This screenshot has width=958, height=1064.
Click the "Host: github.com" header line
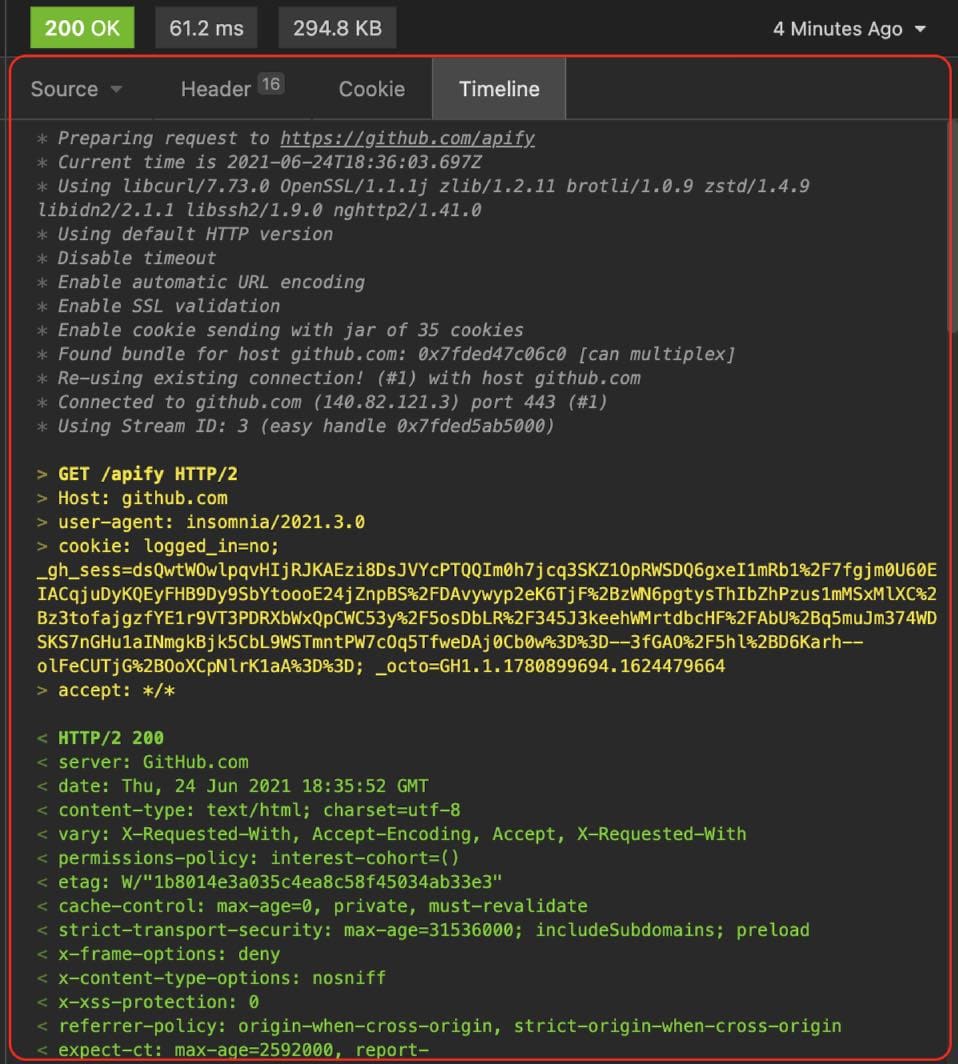point(142,498)
